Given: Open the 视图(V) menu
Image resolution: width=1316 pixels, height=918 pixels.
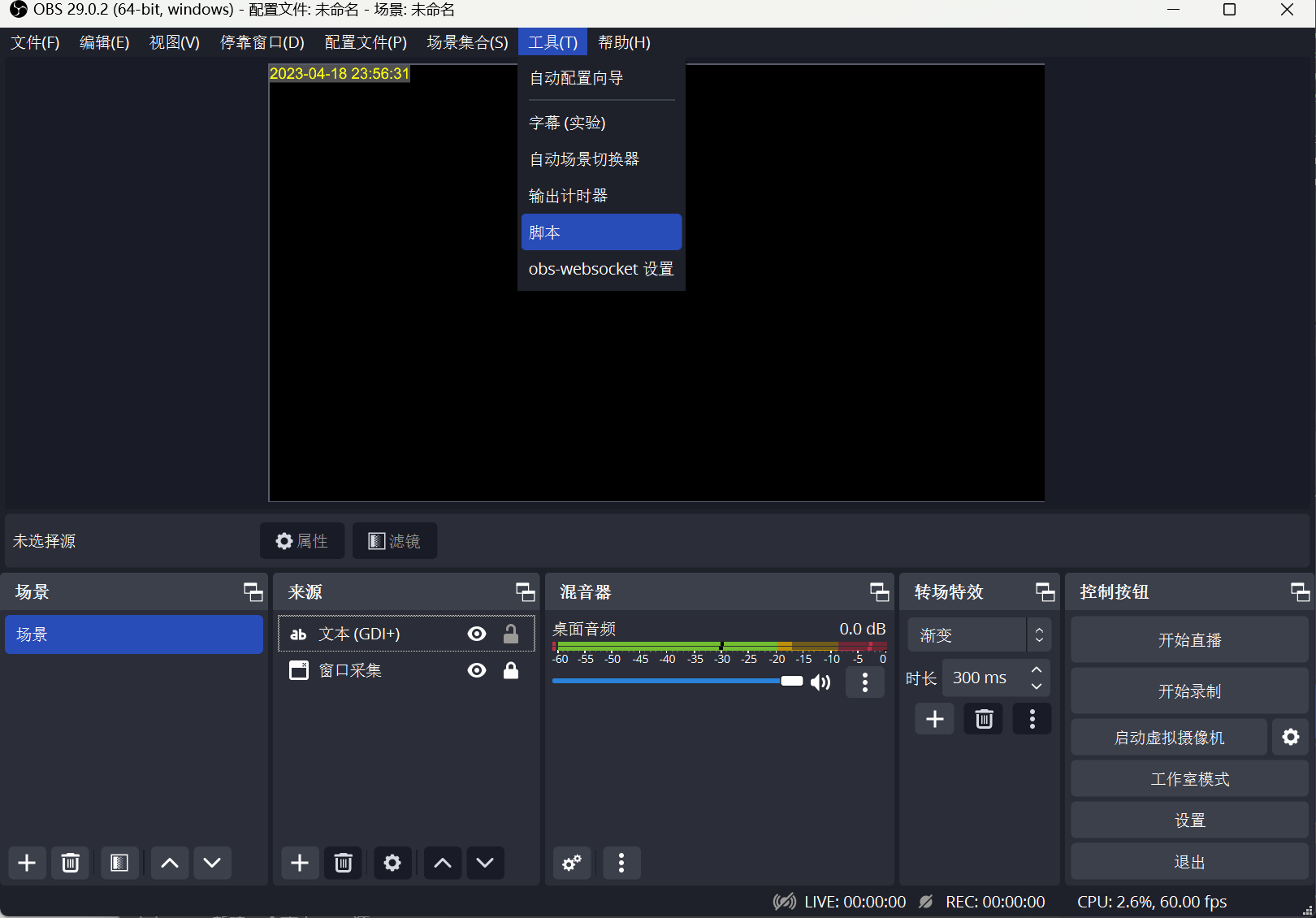Looking at the screenshot, I should click(175, 42).
